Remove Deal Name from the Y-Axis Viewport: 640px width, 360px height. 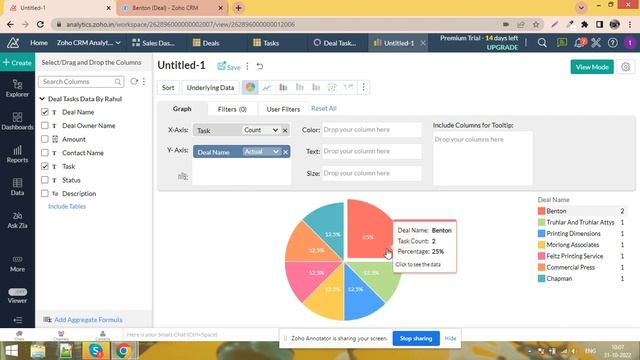point(285,152)
